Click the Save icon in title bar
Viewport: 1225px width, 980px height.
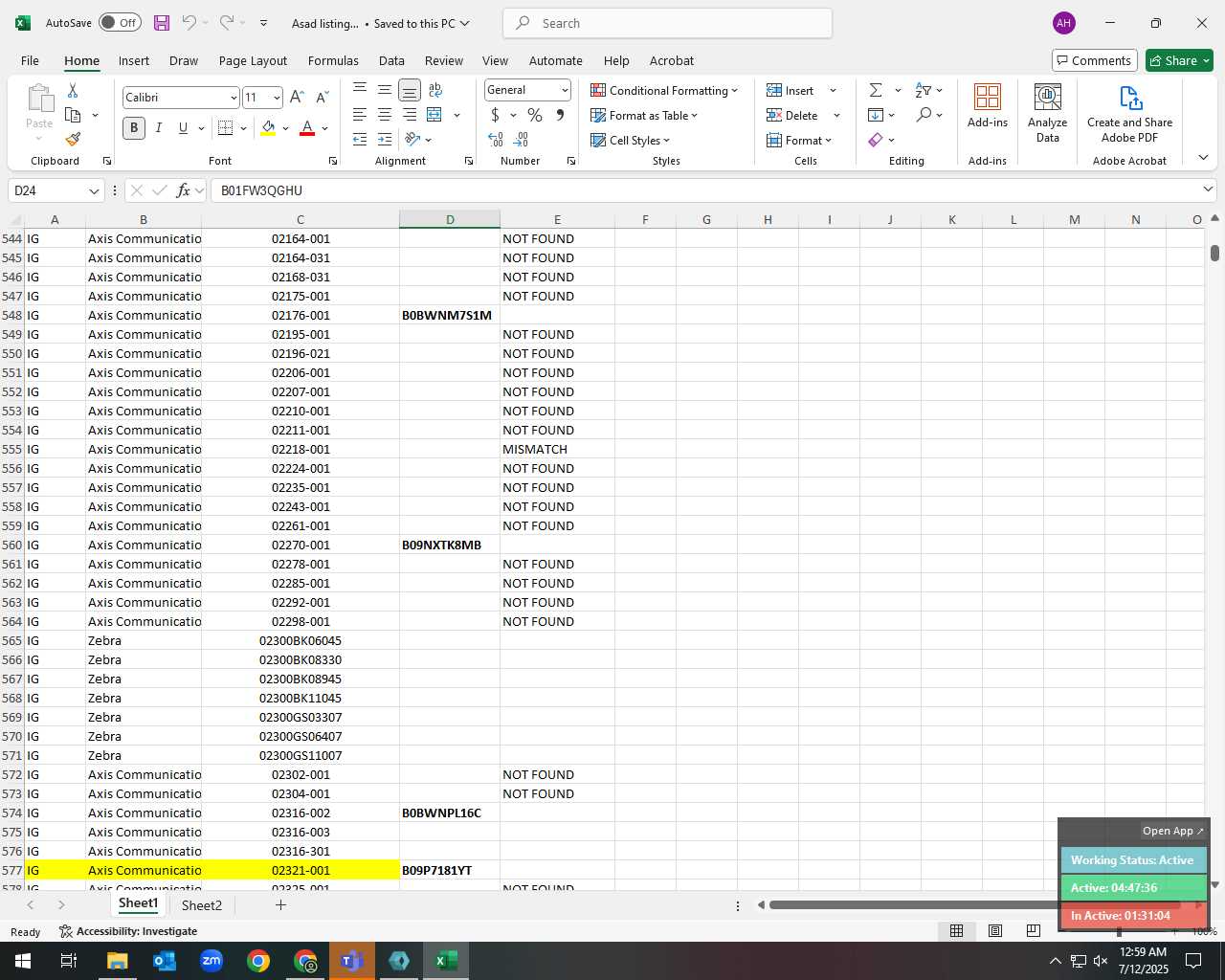coord(162,23)
